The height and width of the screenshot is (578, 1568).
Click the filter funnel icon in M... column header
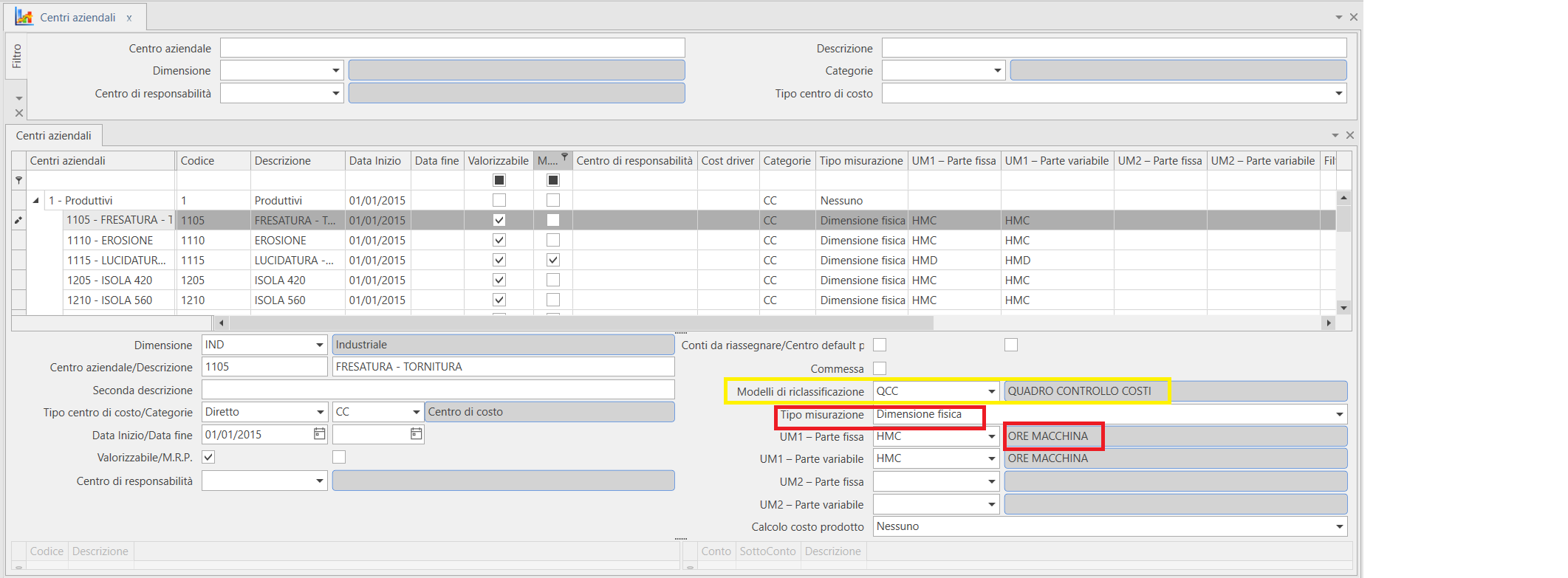564,156
